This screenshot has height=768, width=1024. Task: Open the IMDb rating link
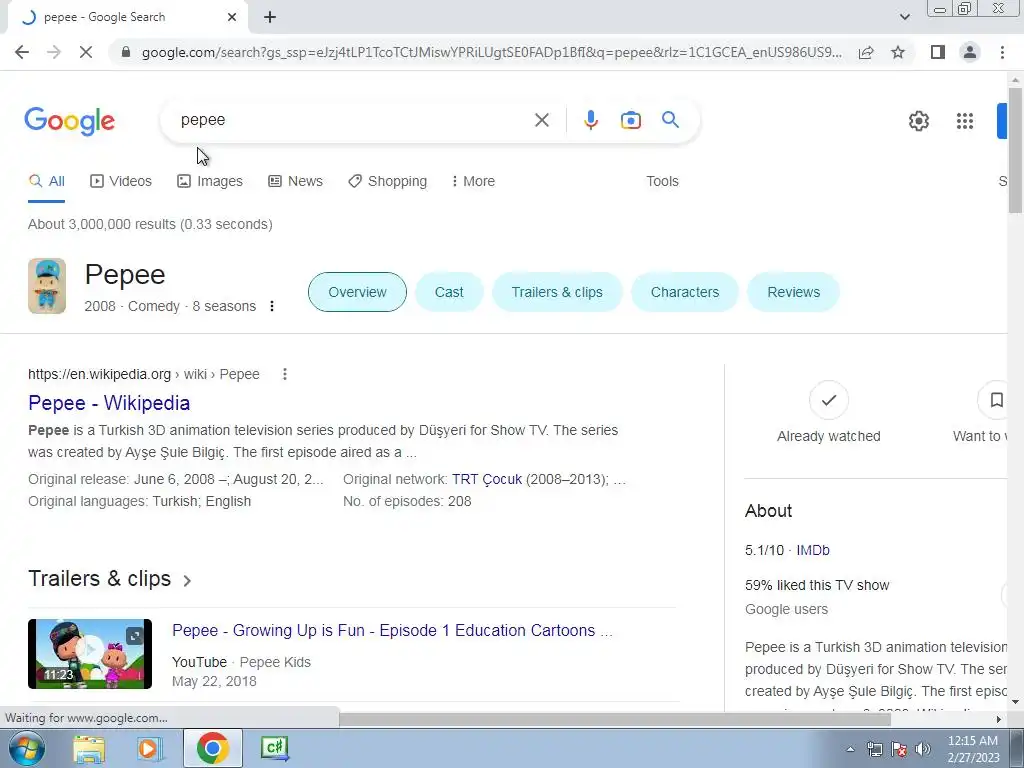pyautogui.click(x=813, y=551)
